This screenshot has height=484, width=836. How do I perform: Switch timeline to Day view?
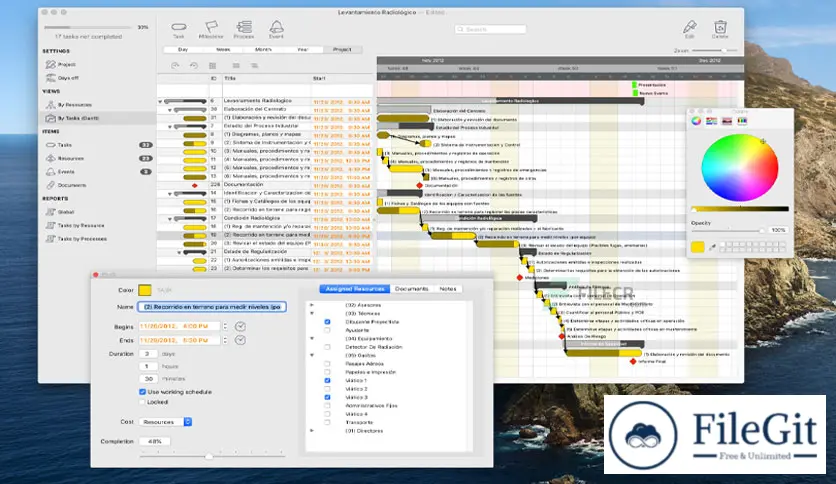(183, 50)
